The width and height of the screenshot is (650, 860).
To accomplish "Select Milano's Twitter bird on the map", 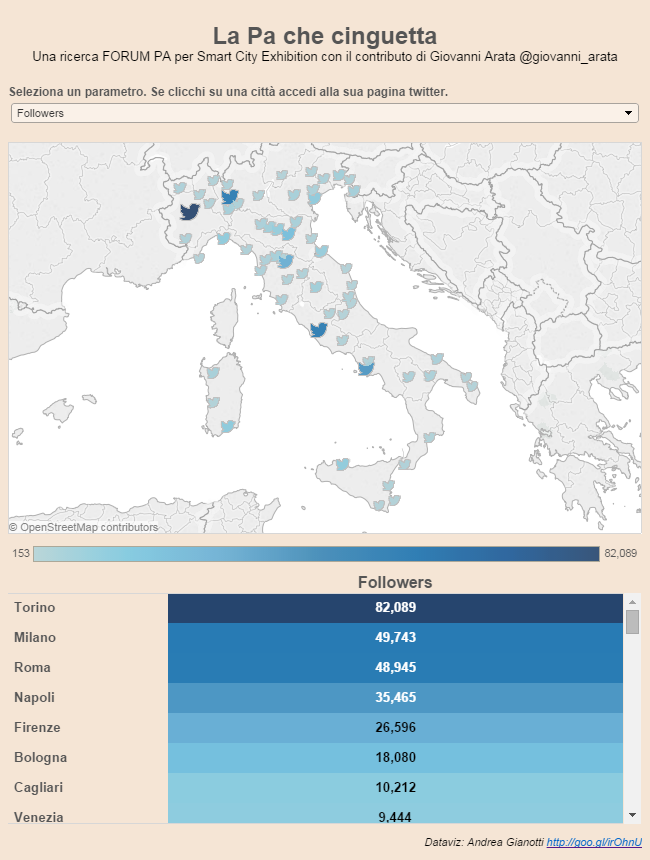I will coord(229,197).
